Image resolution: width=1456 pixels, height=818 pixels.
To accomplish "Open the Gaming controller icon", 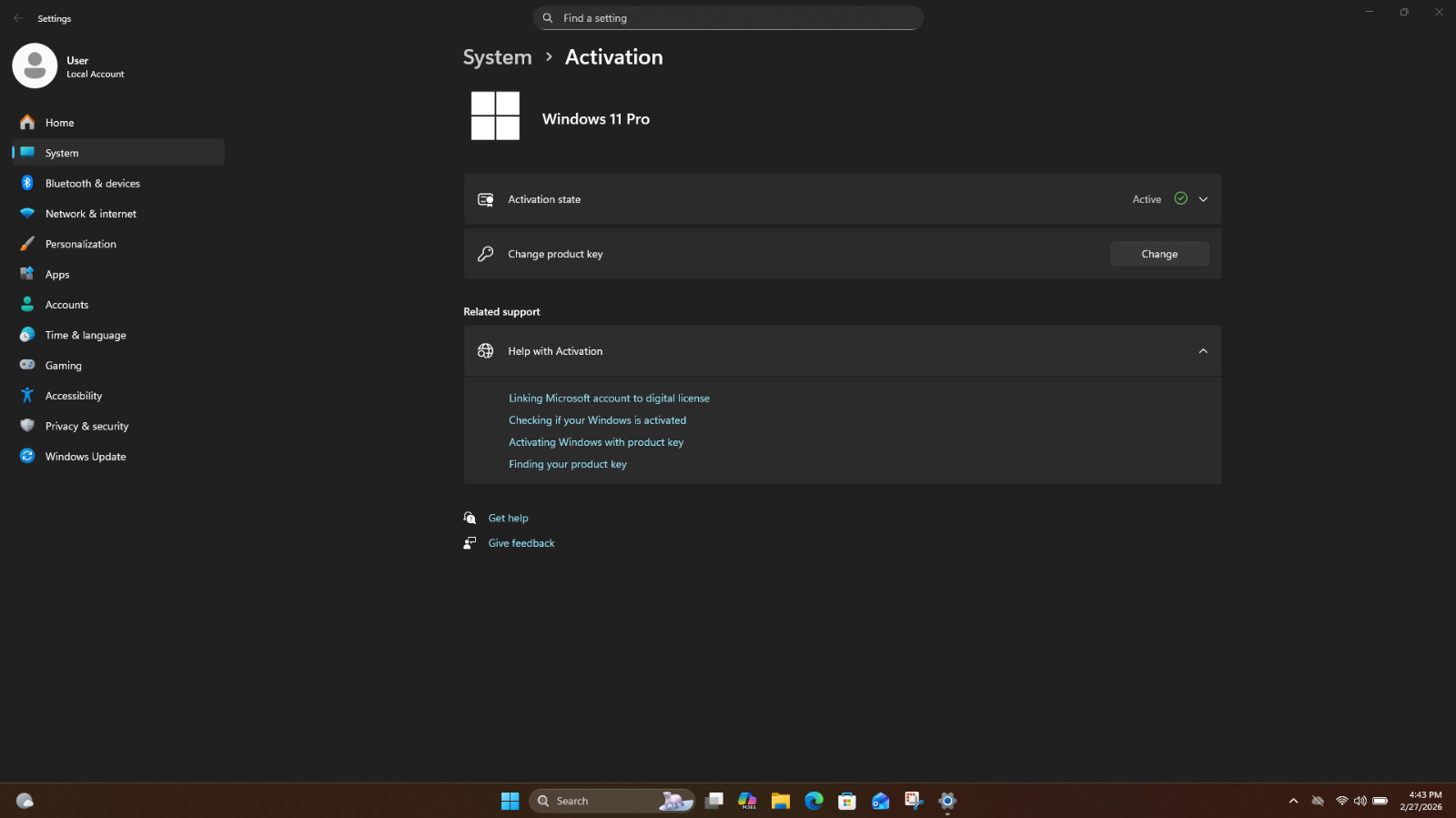I will 27,365.
